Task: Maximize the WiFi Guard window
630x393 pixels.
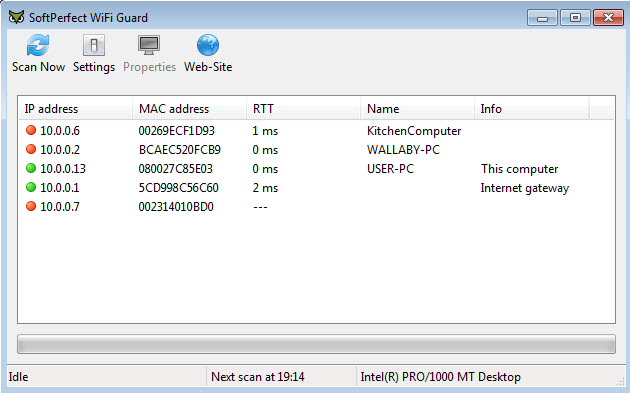Action: 575,18
